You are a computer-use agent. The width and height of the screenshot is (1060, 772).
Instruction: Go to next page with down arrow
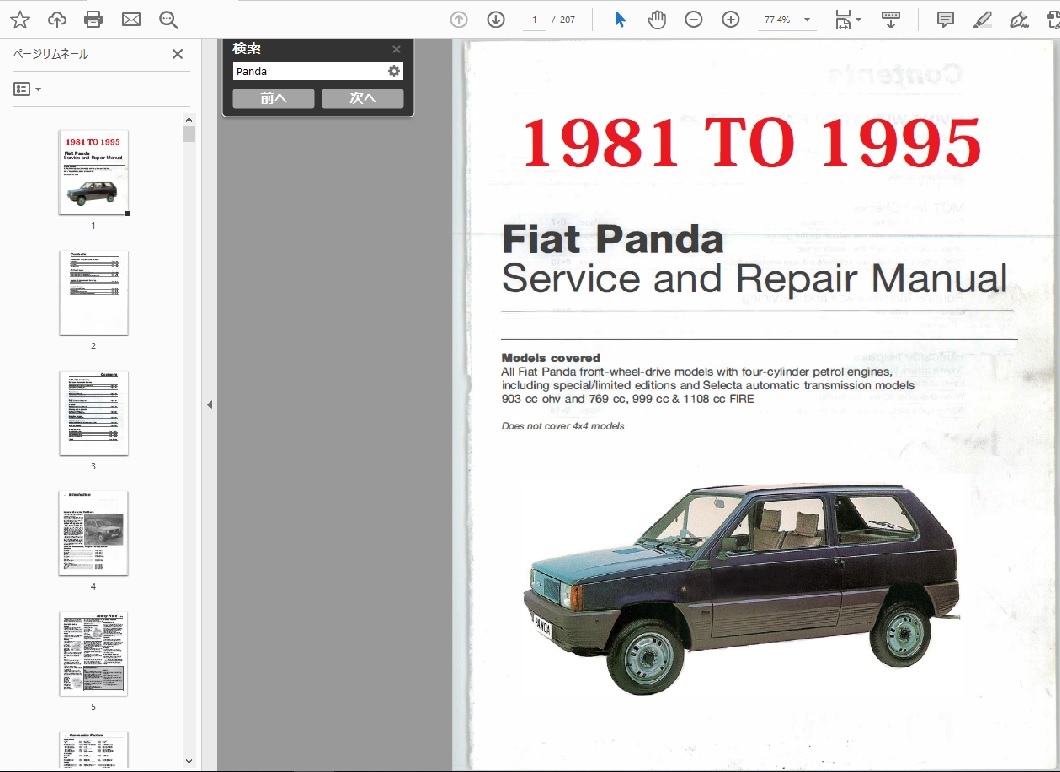point(496,20)
